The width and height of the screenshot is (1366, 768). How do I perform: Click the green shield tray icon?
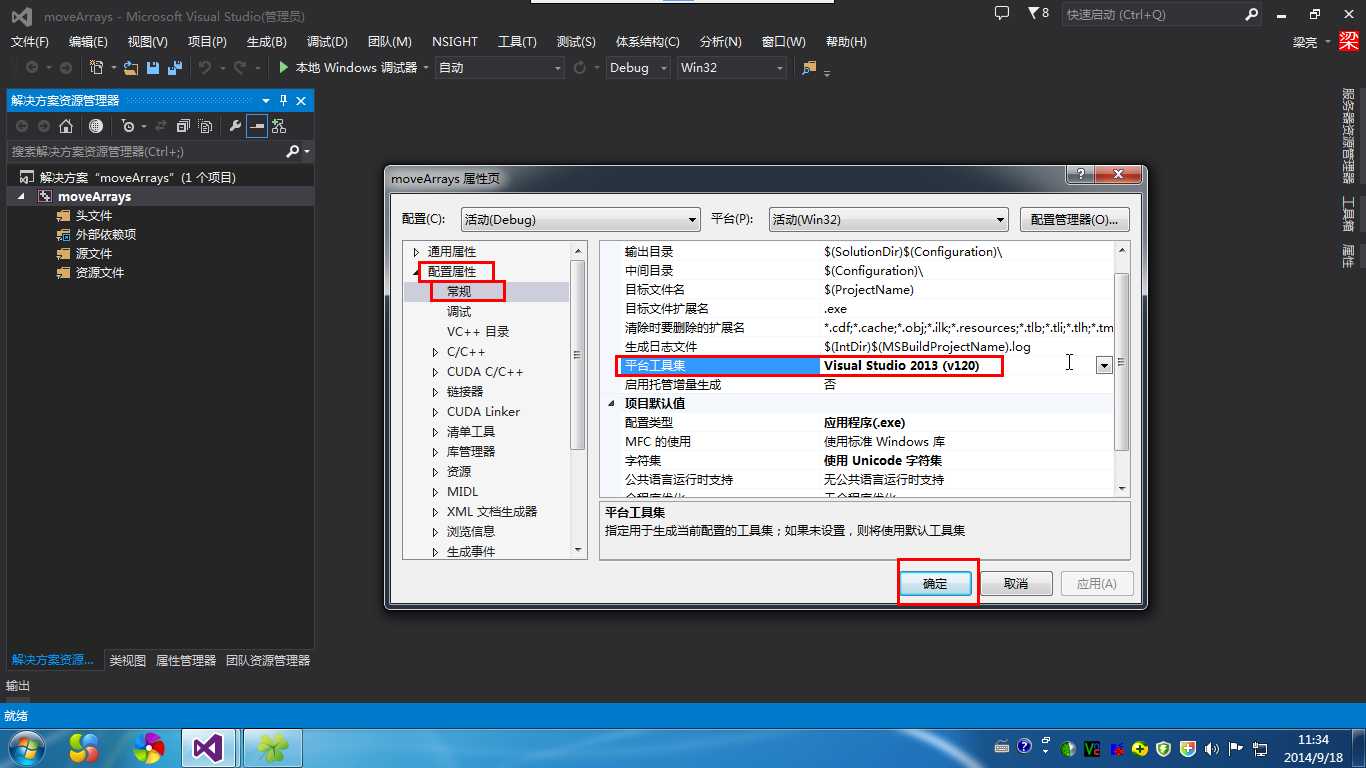point(1164,748)
